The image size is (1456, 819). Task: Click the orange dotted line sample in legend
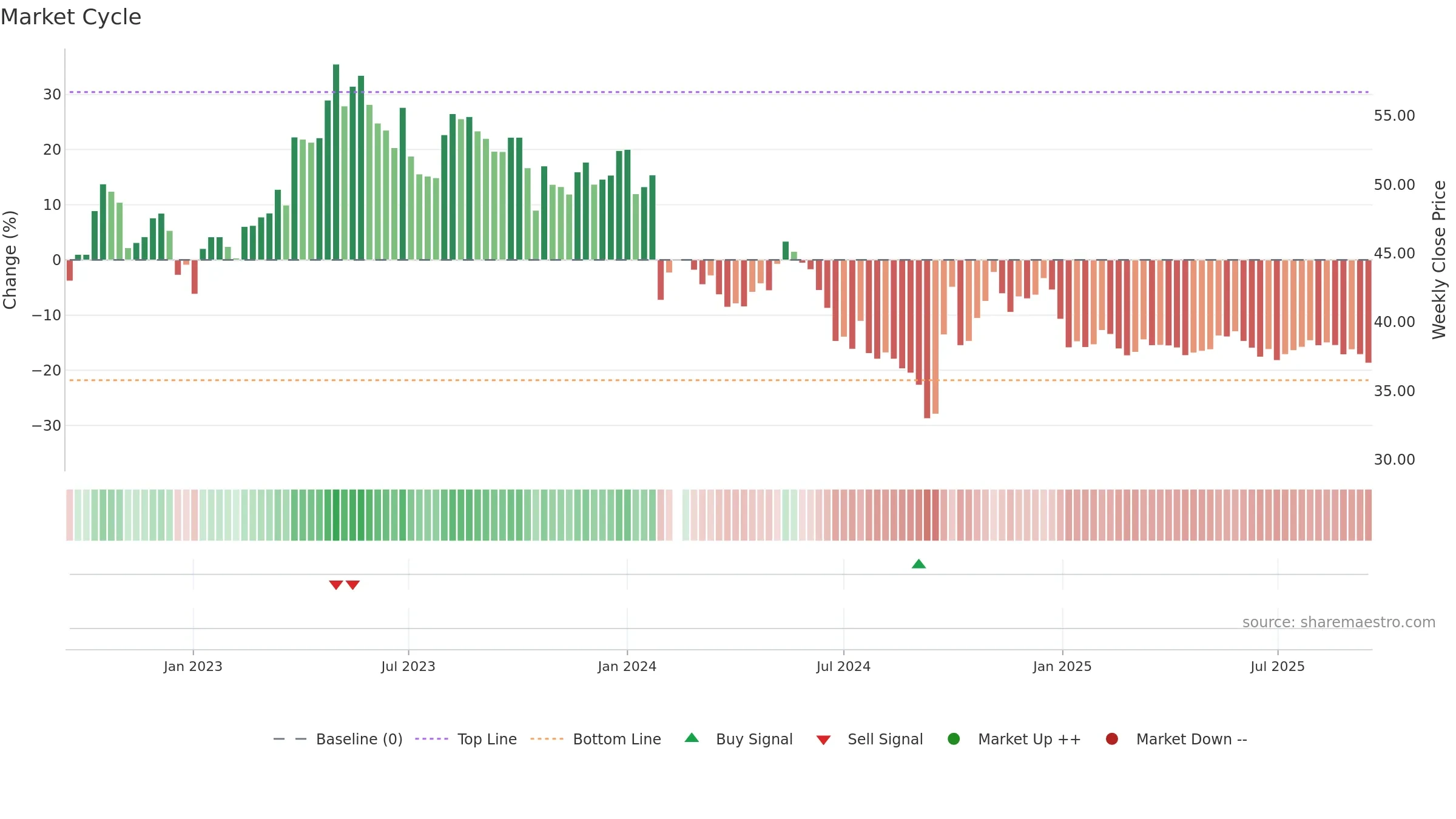tap(547, 739)
